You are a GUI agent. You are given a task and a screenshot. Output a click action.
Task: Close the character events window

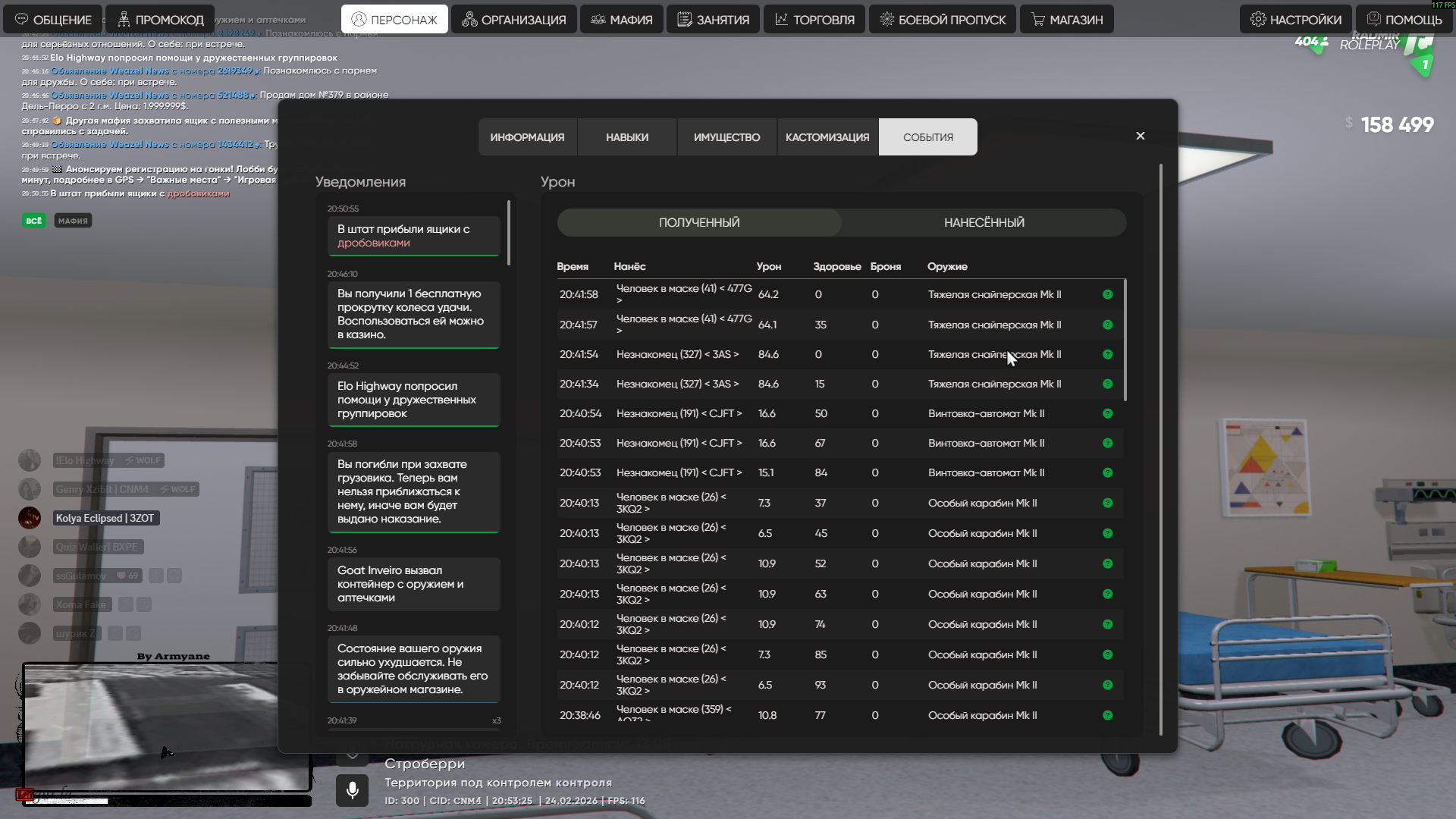(1140, 136)
